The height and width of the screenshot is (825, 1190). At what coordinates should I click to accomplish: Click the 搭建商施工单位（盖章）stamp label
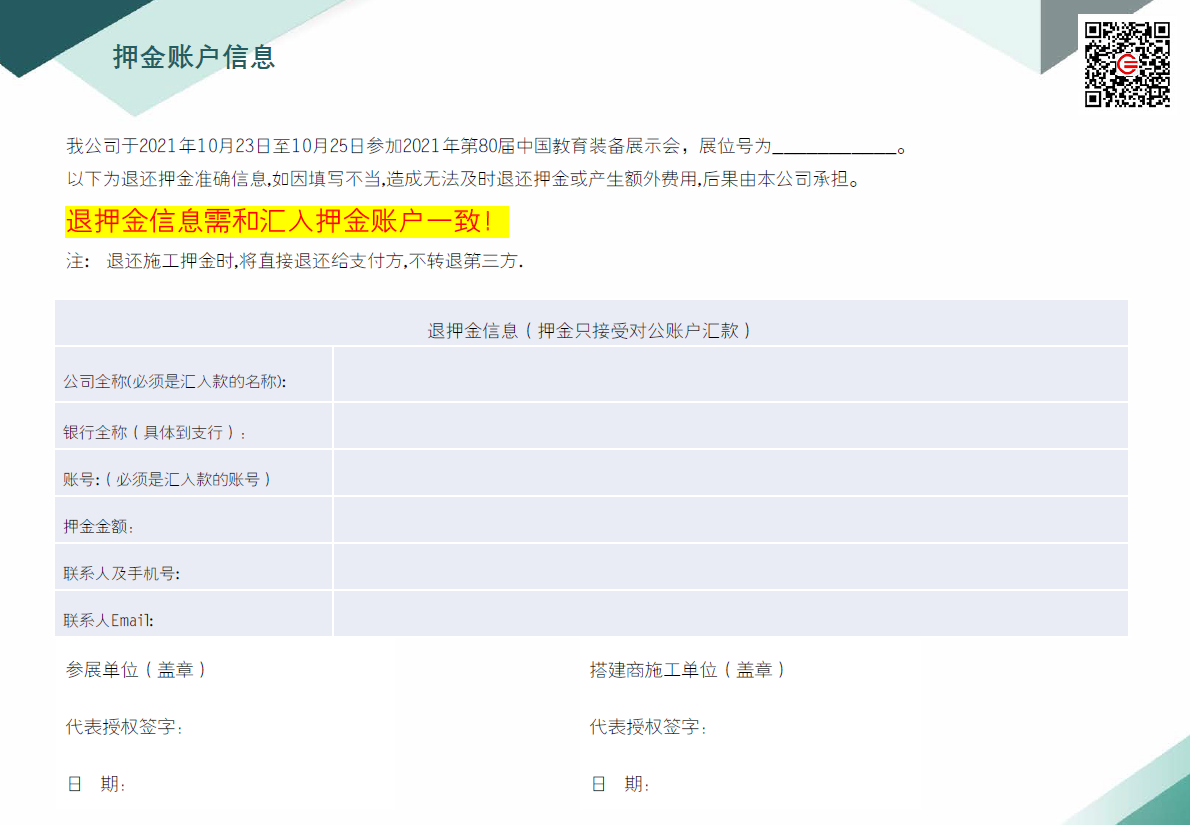click(x=687, y=670)
